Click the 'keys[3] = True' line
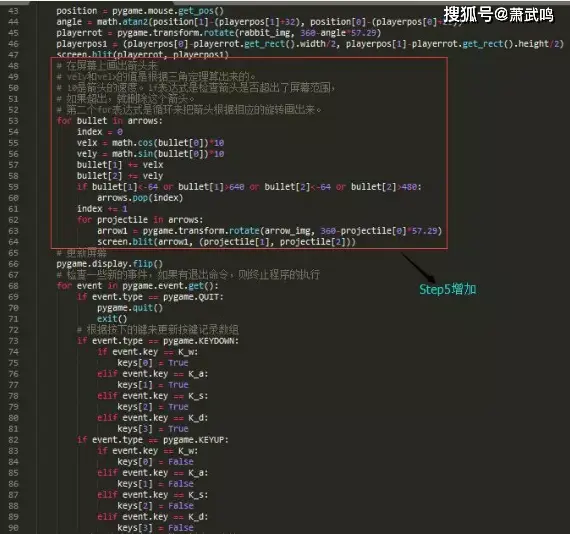 153,429
